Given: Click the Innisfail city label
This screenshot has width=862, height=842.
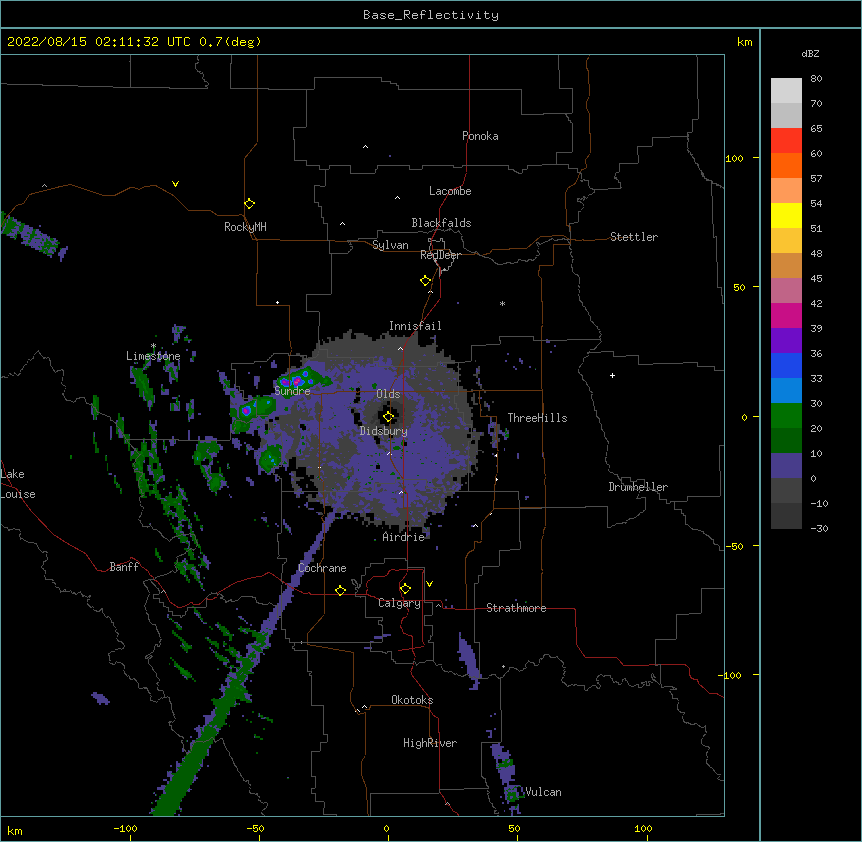Looking at the screenshot, I should pos(415,326).
